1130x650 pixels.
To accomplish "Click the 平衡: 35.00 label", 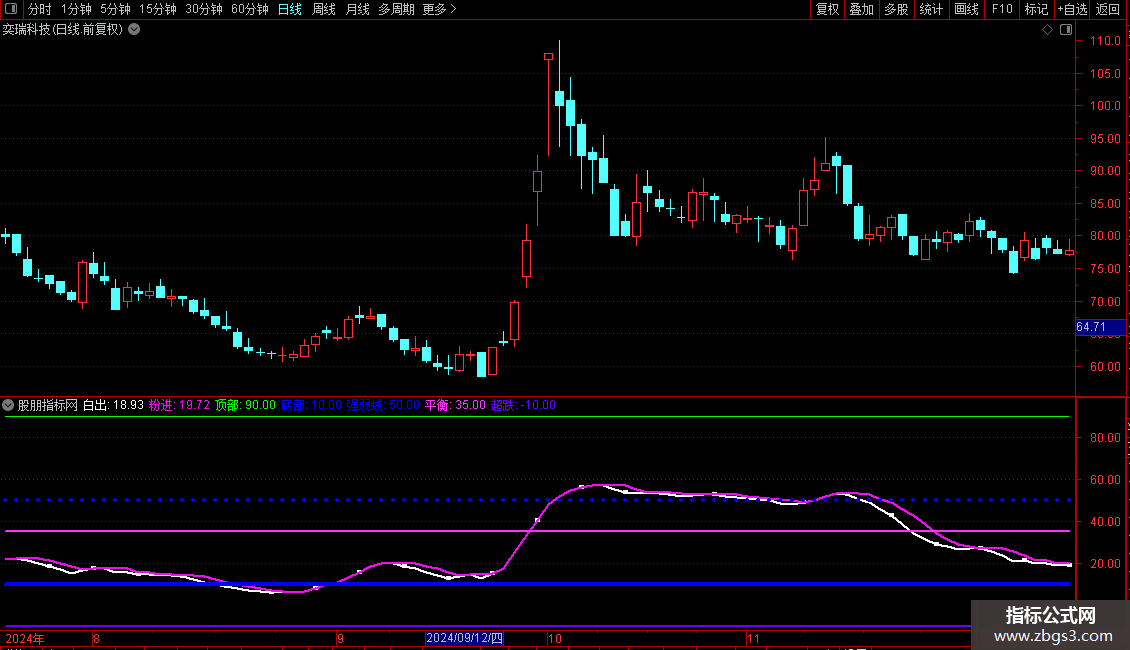I will pyautogui.click(x=455, y=405).
